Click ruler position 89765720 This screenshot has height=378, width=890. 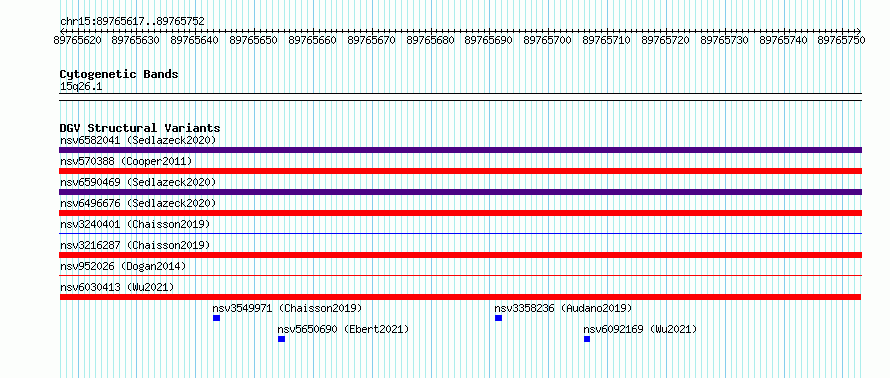pyautogui.click(x=666, y=40)
